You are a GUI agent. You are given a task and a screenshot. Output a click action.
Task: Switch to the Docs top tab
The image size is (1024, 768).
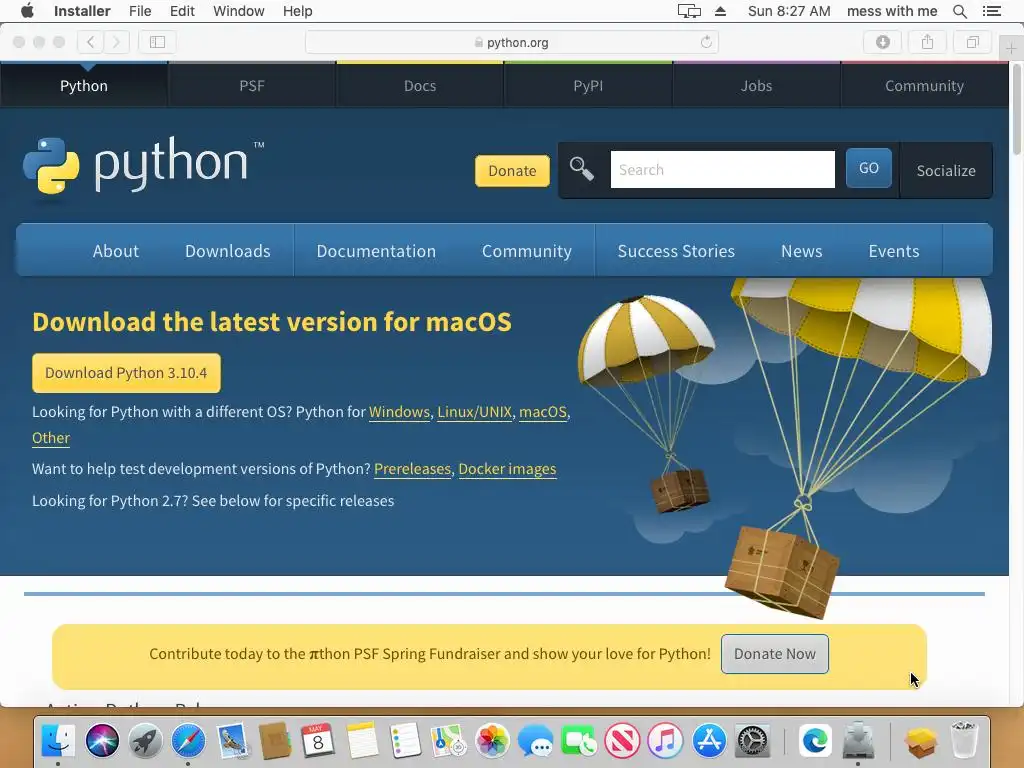420,86
